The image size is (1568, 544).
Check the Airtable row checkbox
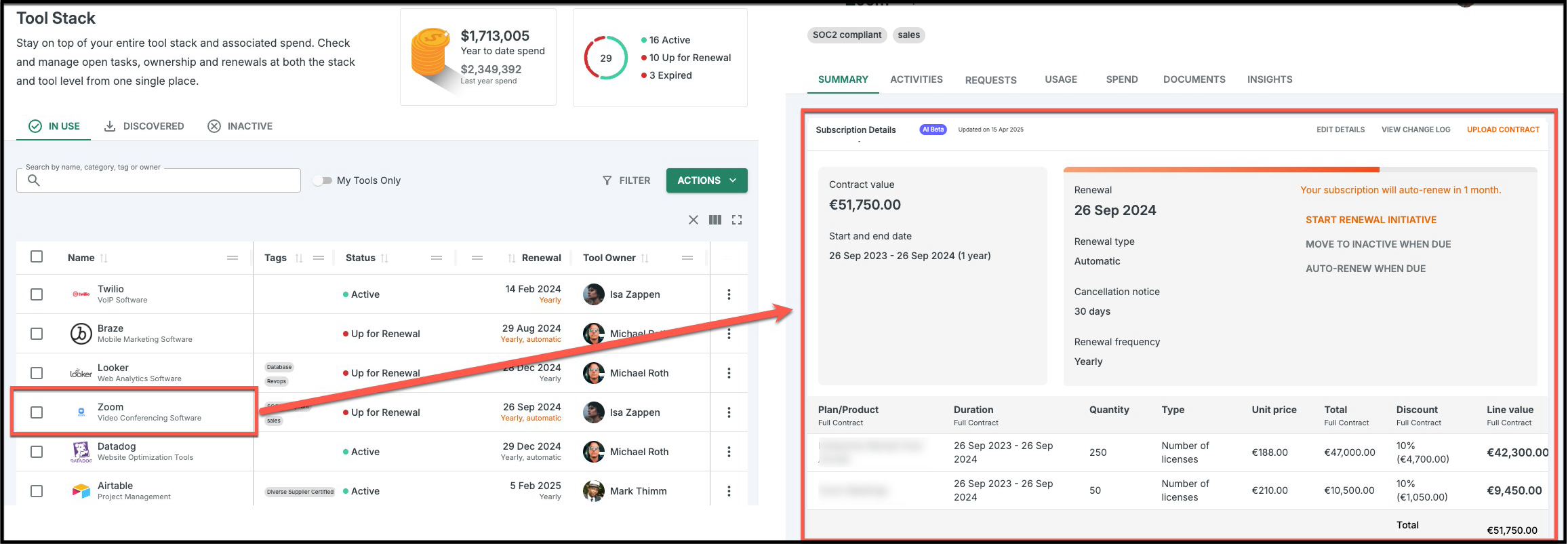[x=37, y=491]
